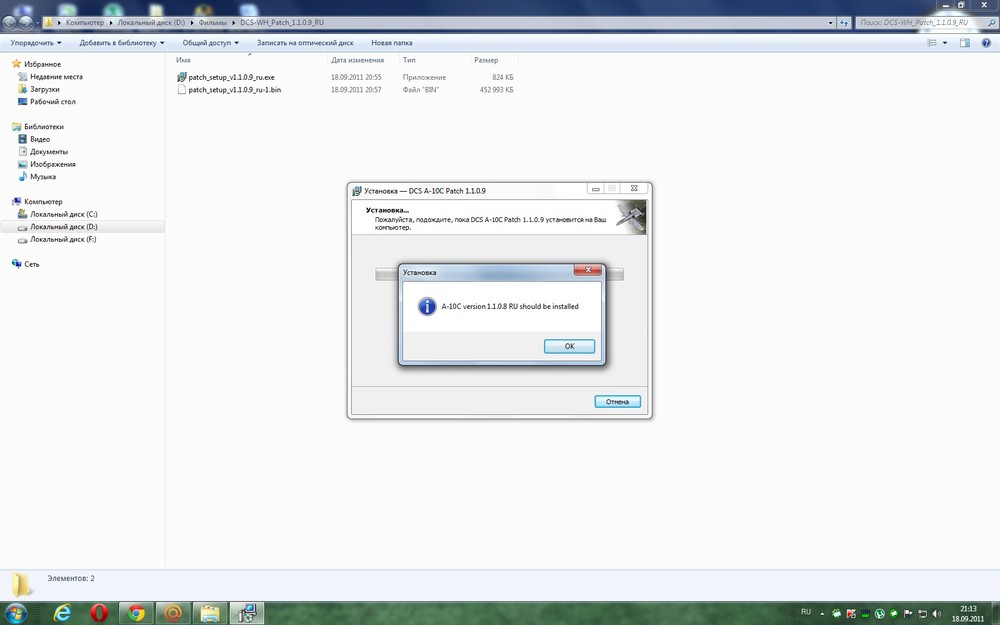Image resolution: width=1000 pixels, height=625 pixels.
Task: Open Недавние места in the sidebar
Action: [56, 77]
